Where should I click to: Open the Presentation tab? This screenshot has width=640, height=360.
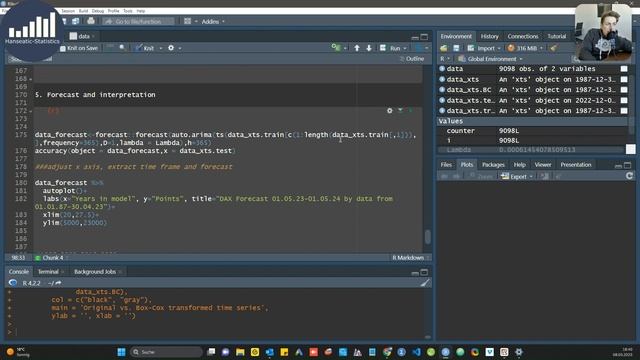[576, 165]
